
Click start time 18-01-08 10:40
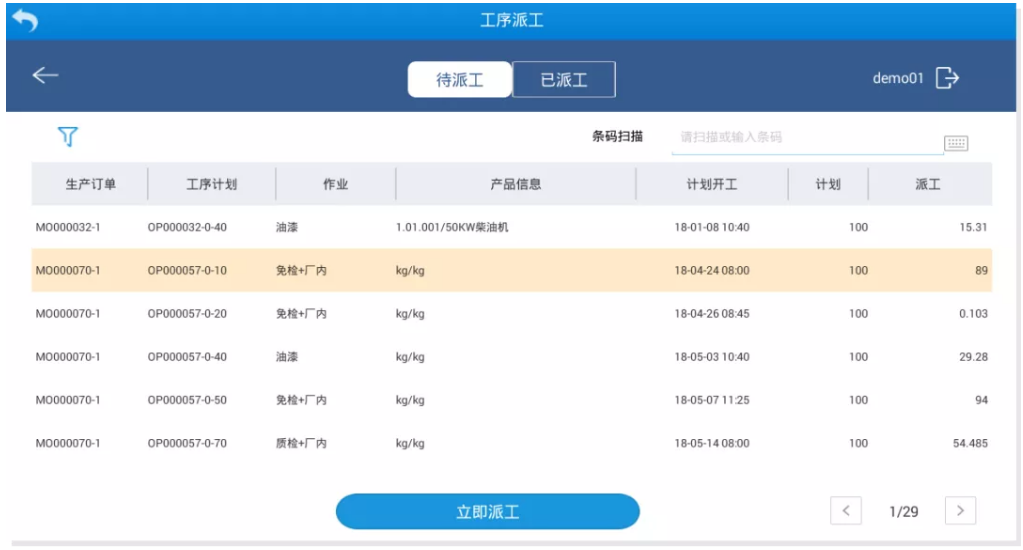tap(712, 227)
